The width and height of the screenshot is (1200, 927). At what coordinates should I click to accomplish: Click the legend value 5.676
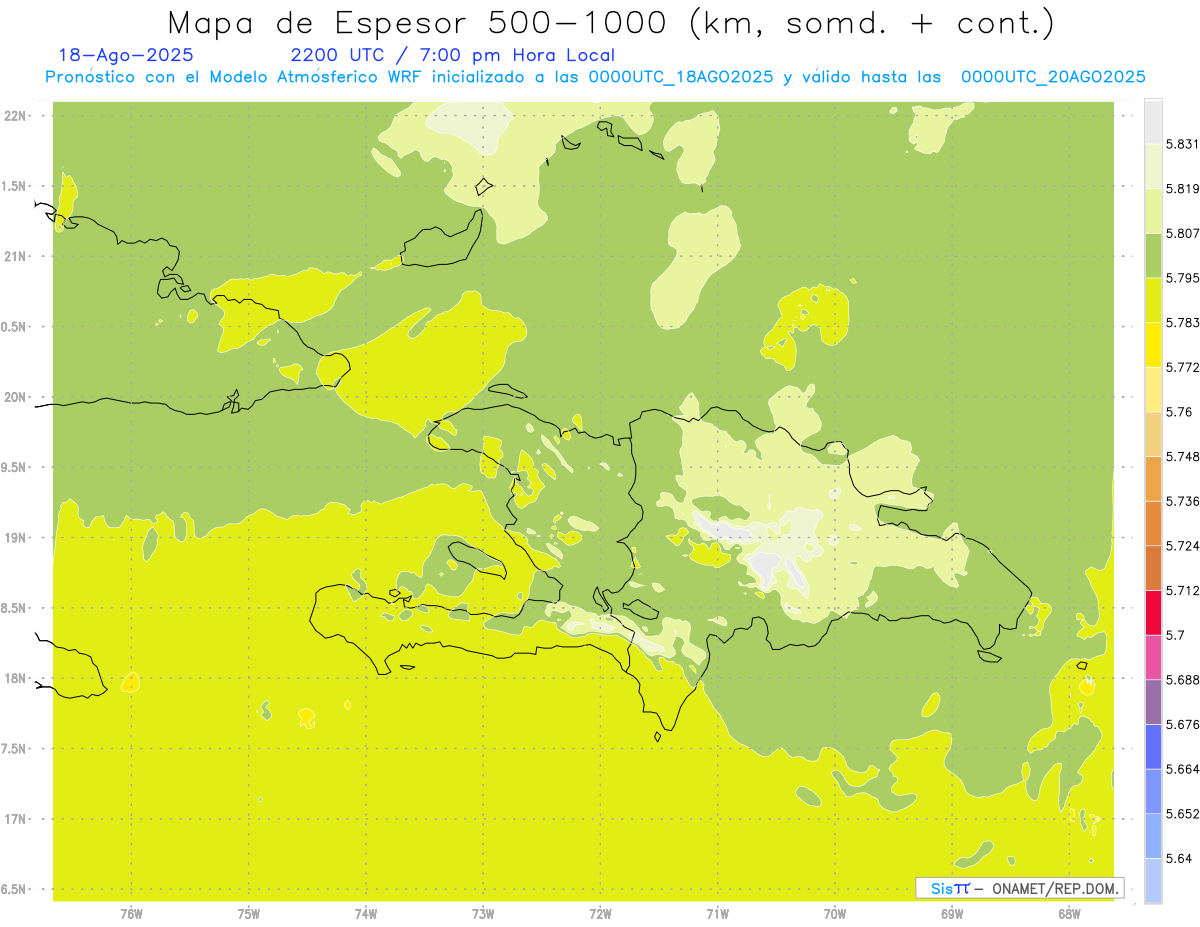pos(1182,724)
